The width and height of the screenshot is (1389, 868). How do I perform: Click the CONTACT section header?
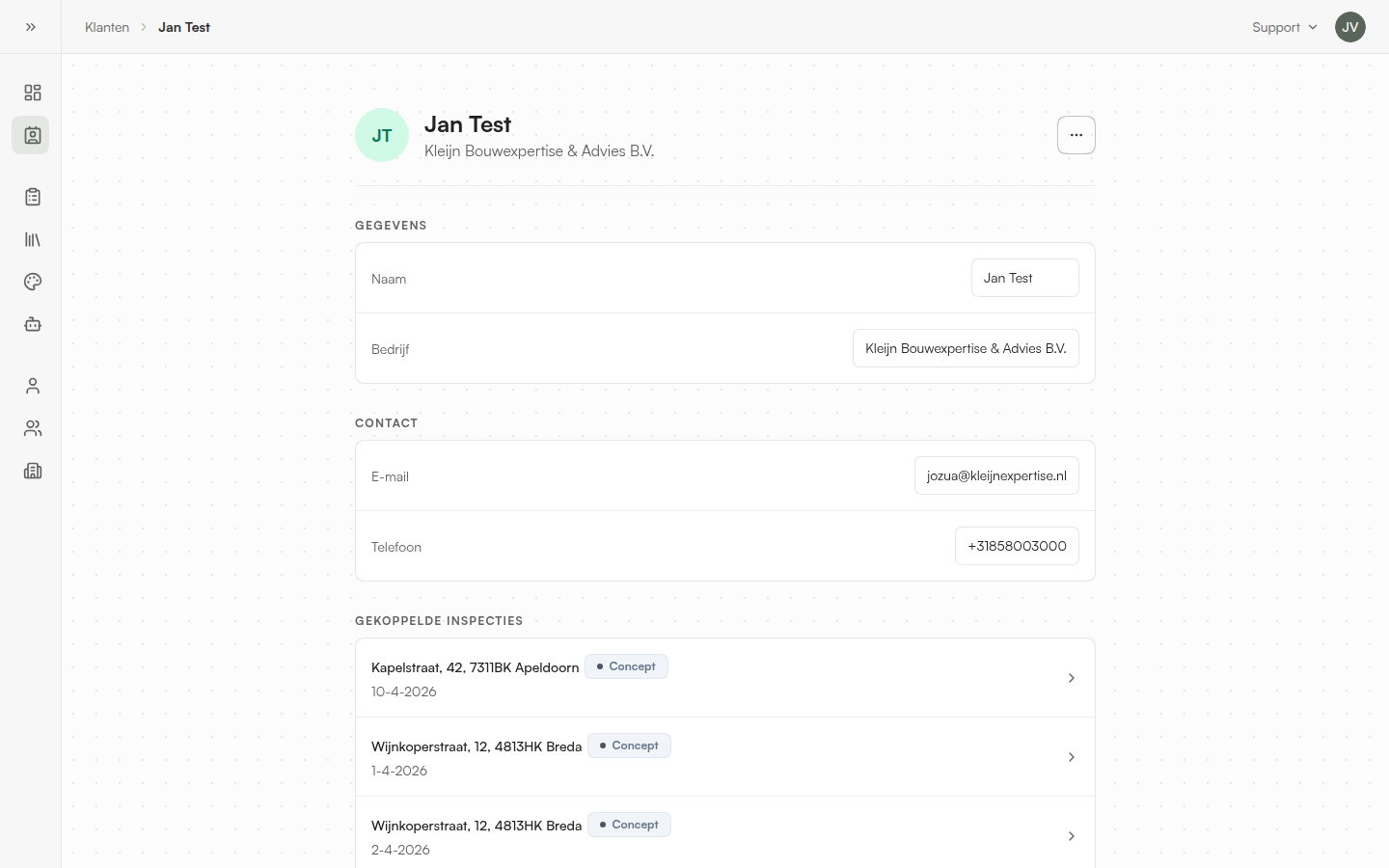[x=386, y=423]
